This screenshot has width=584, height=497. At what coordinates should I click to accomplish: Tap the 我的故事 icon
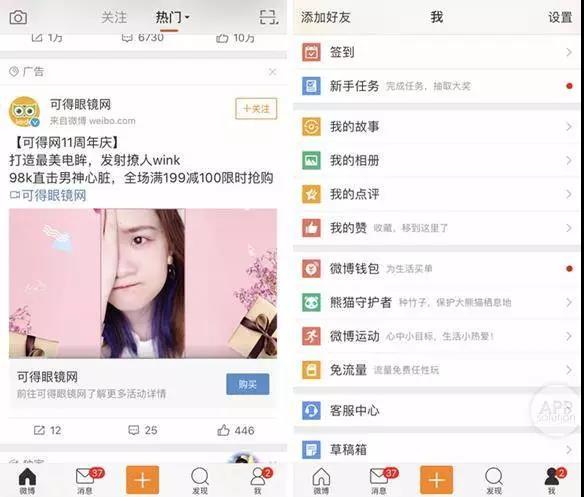coord(311,127)
